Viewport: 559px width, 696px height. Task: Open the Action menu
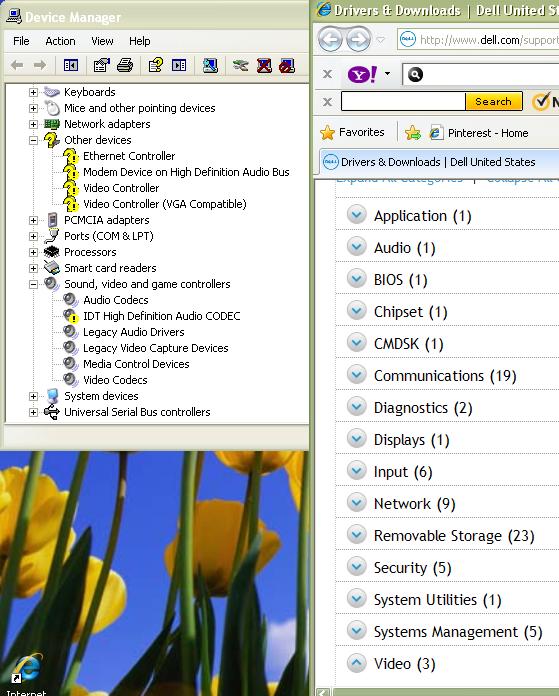pyautogui.click(x=60, y=41)
